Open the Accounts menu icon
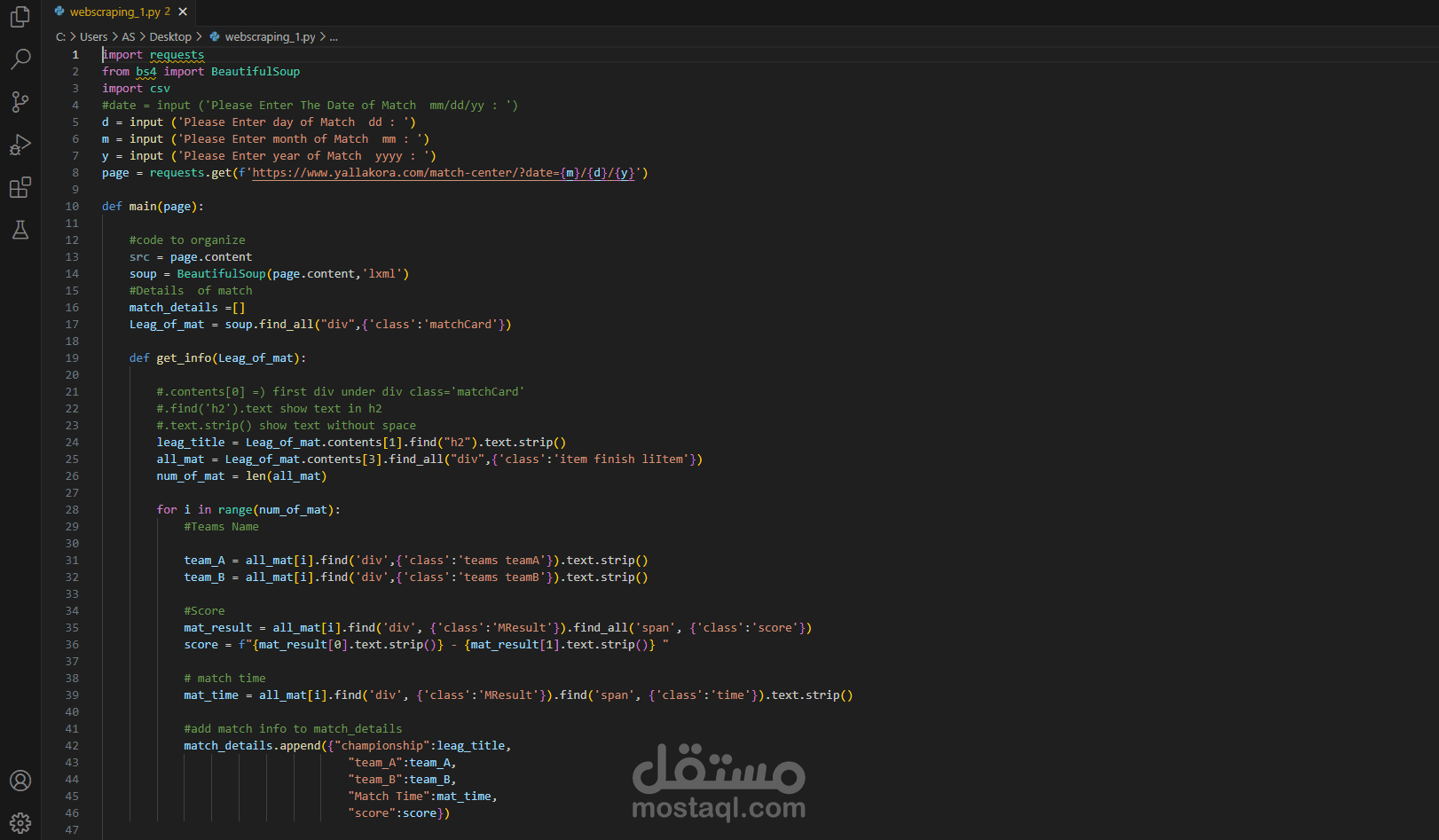Viewport: 1439px width, 840px height. [x=20, y=781]
